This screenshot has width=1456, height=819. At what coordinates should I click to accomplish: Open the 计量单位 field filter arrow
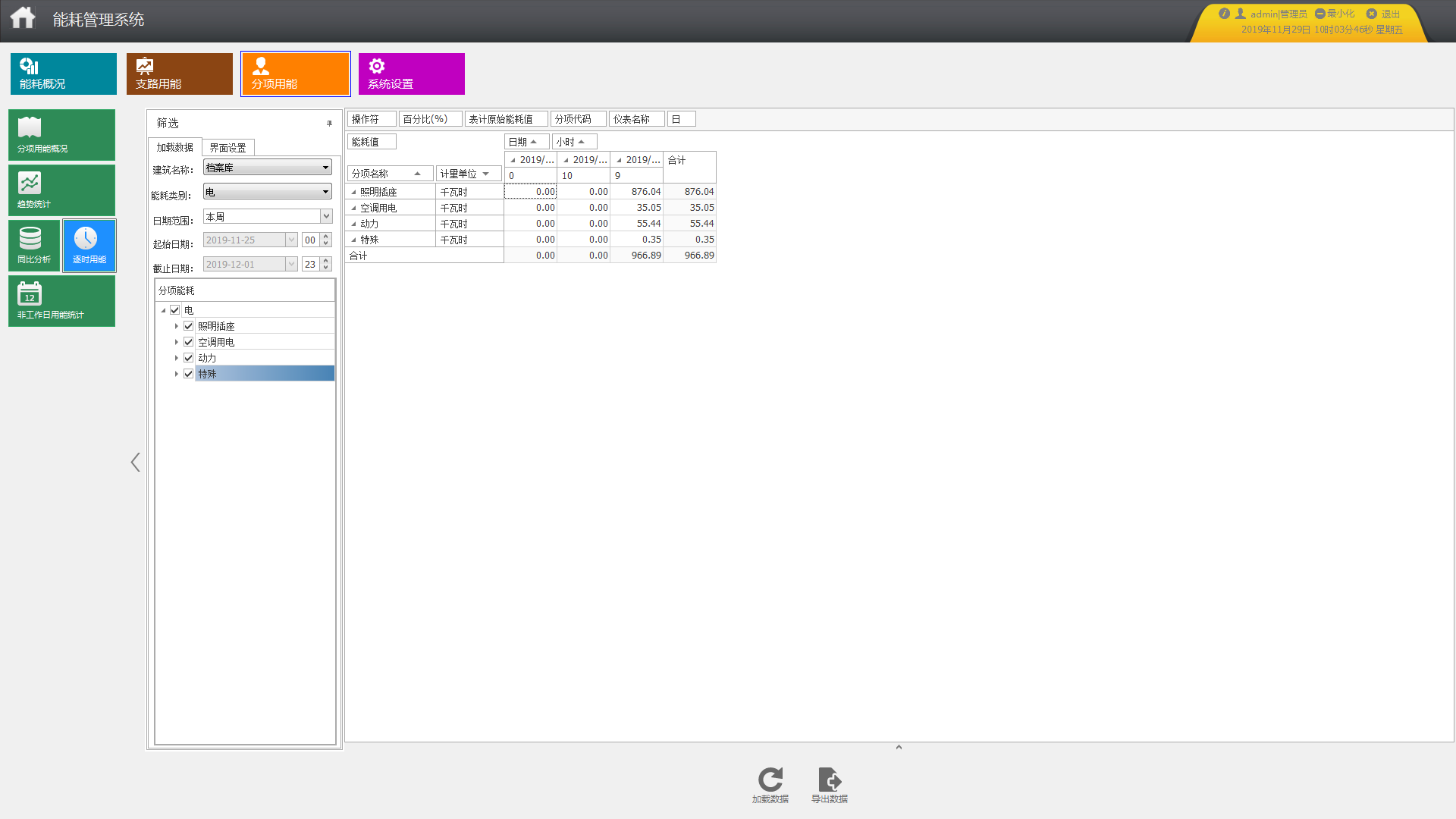[x=485, y=174]
